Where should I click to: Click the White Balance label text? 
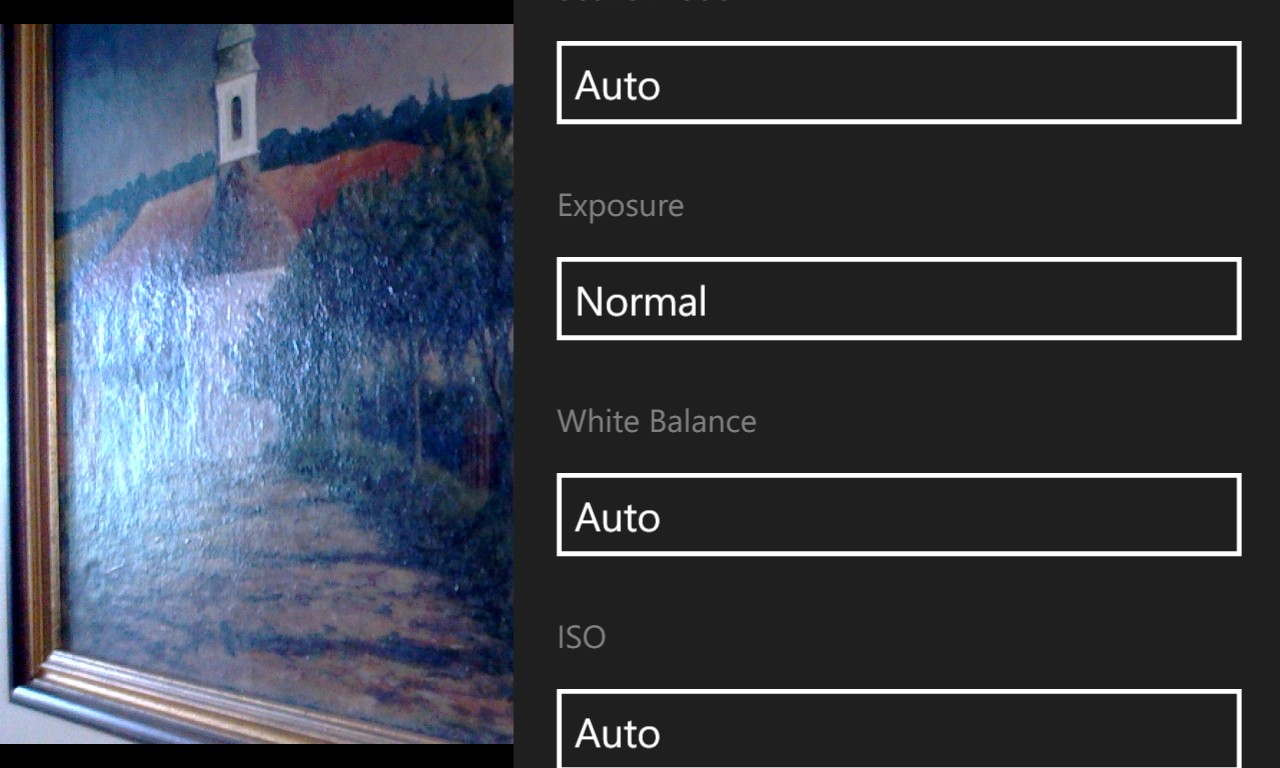point(656,421)
